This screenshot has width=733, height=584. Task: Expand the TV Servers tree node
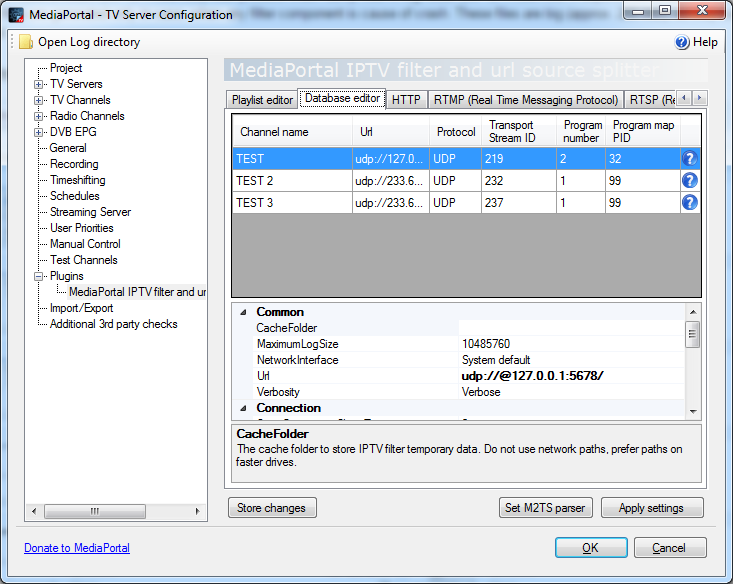39,84
